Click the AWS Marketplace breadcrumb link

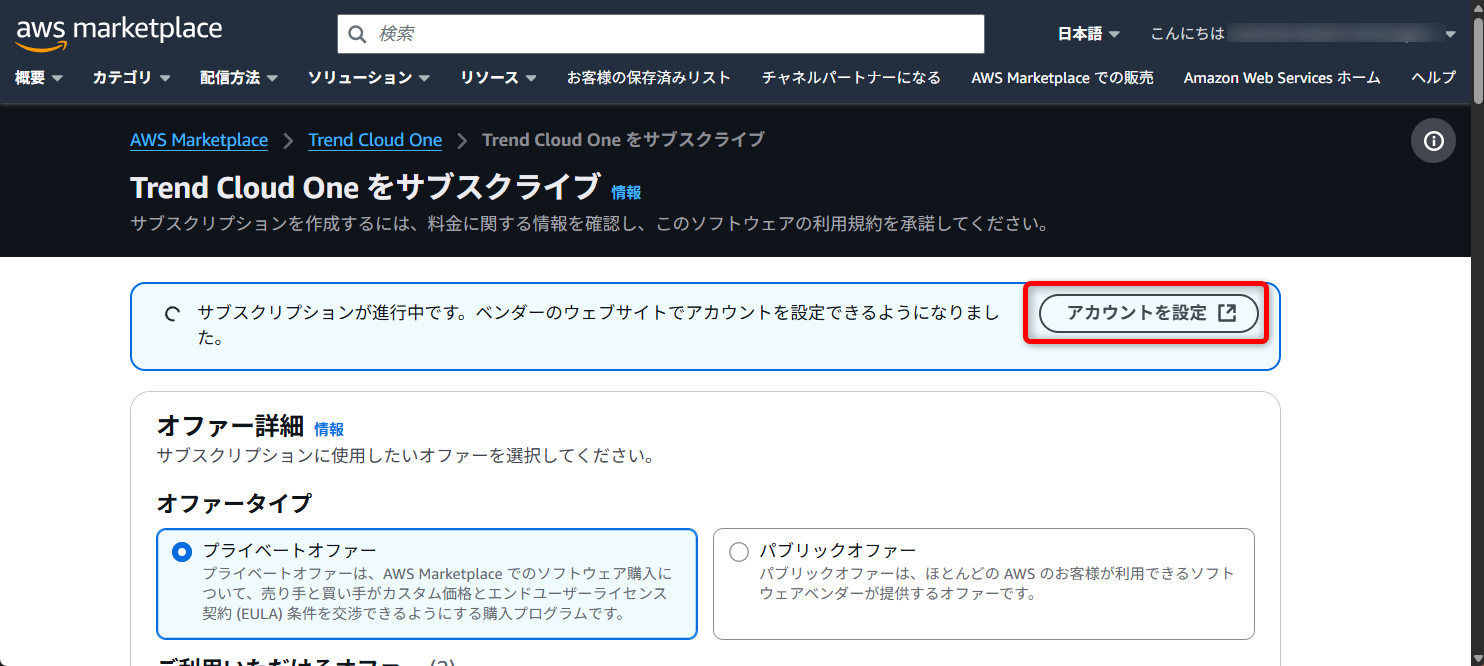point(199,140)
